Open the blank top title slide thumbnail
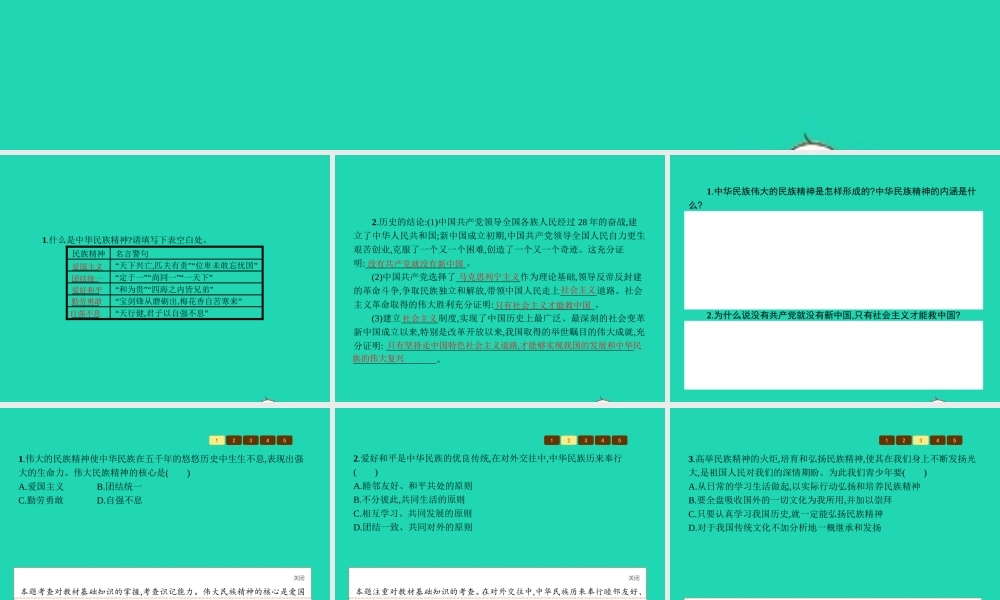This screenshot has height=600, width=1000. (x=500, y=75)
